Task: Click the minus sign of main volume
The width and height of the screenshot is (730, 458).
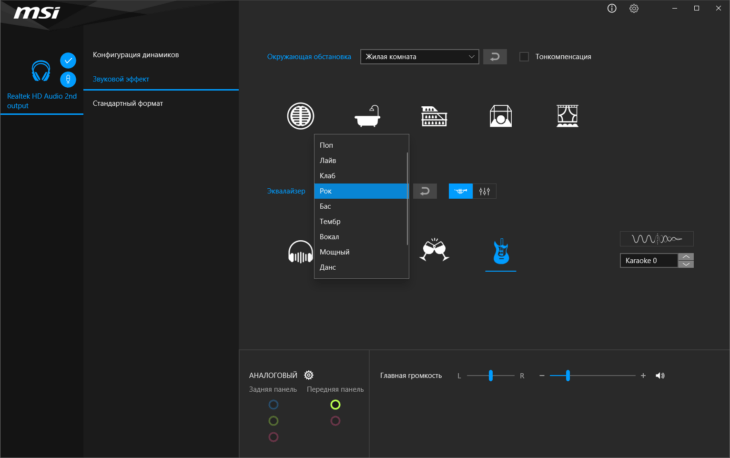Action: click(x=542, y=376)
